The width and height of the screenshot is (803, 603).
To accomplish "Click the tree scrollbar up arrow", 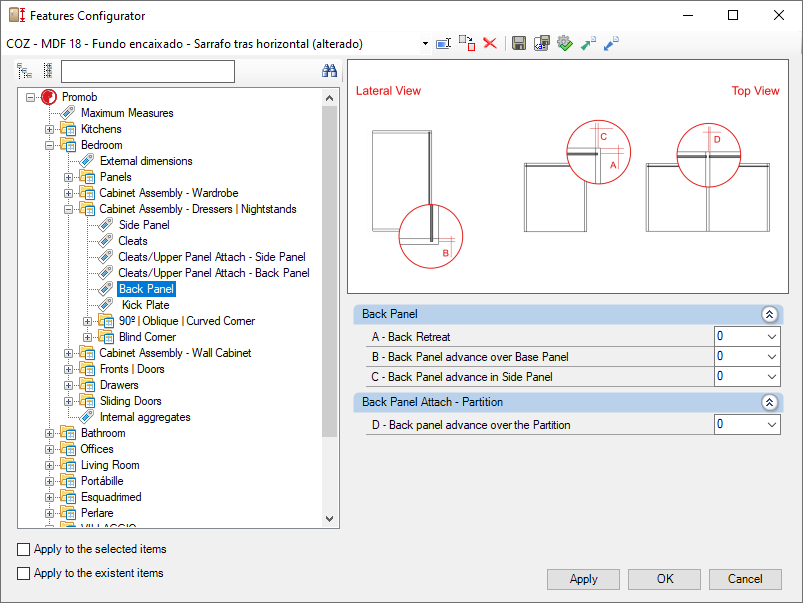I will [x=329, y=98].
